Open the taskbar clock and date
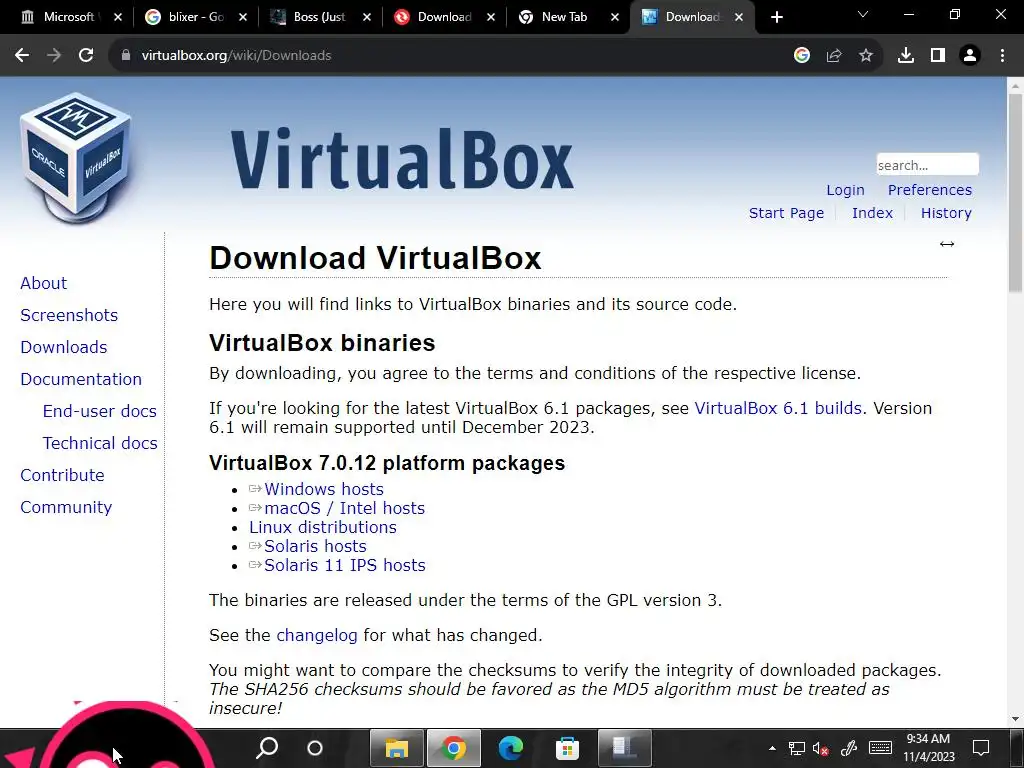This screenshot has height=768, width=1024. (929, 748)
